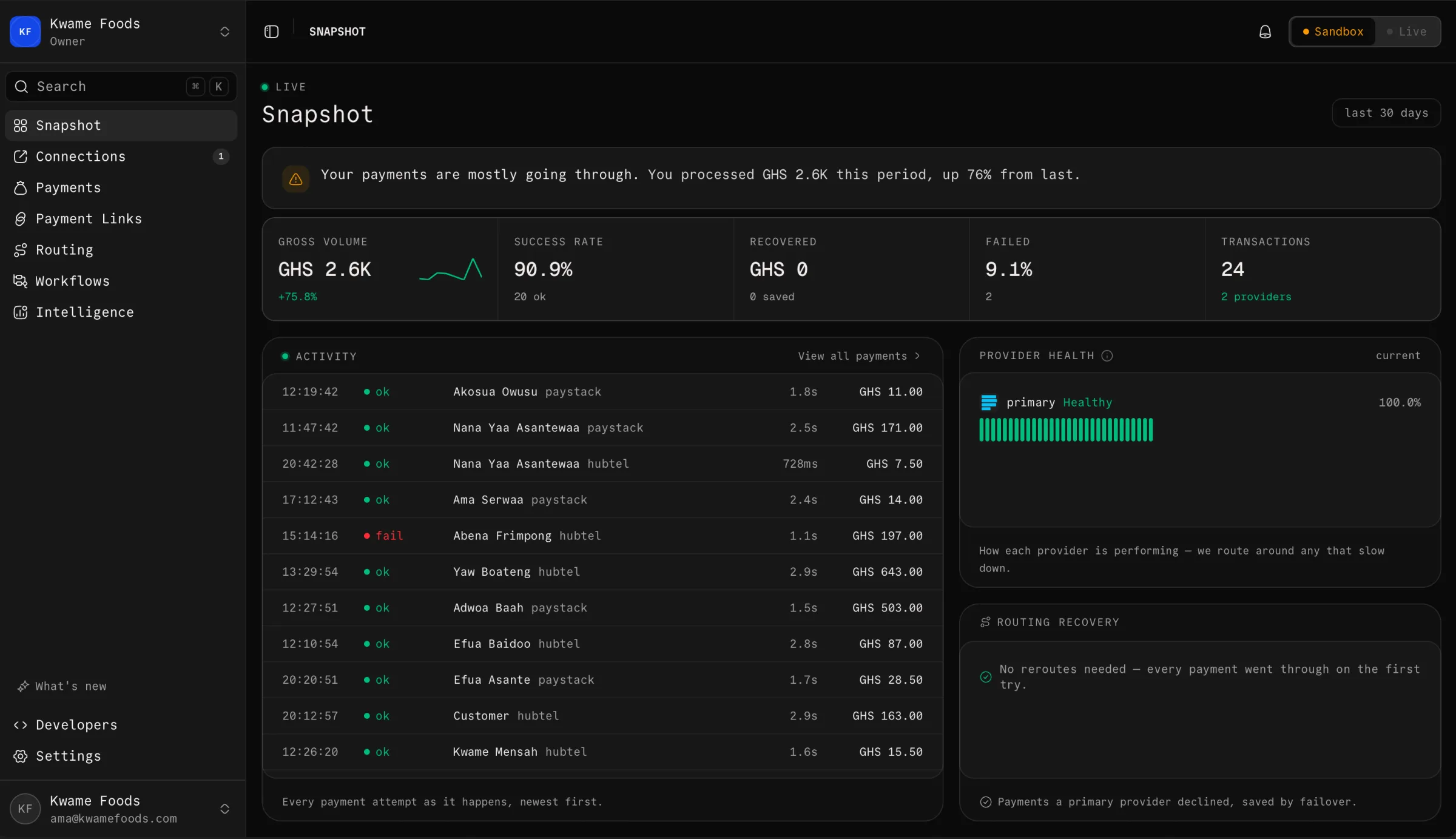Select Kwame Mensah GHS 15.50 payment
The width and height of the screenshot is (1456, 839).
tap(602, 752)
